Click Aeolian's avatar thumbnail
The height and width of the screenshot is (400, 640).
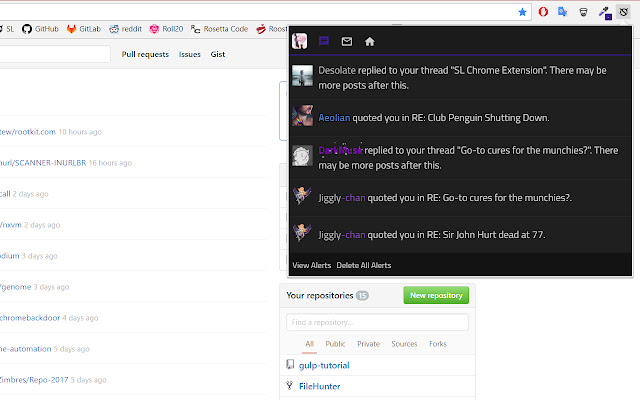point(302,116)
